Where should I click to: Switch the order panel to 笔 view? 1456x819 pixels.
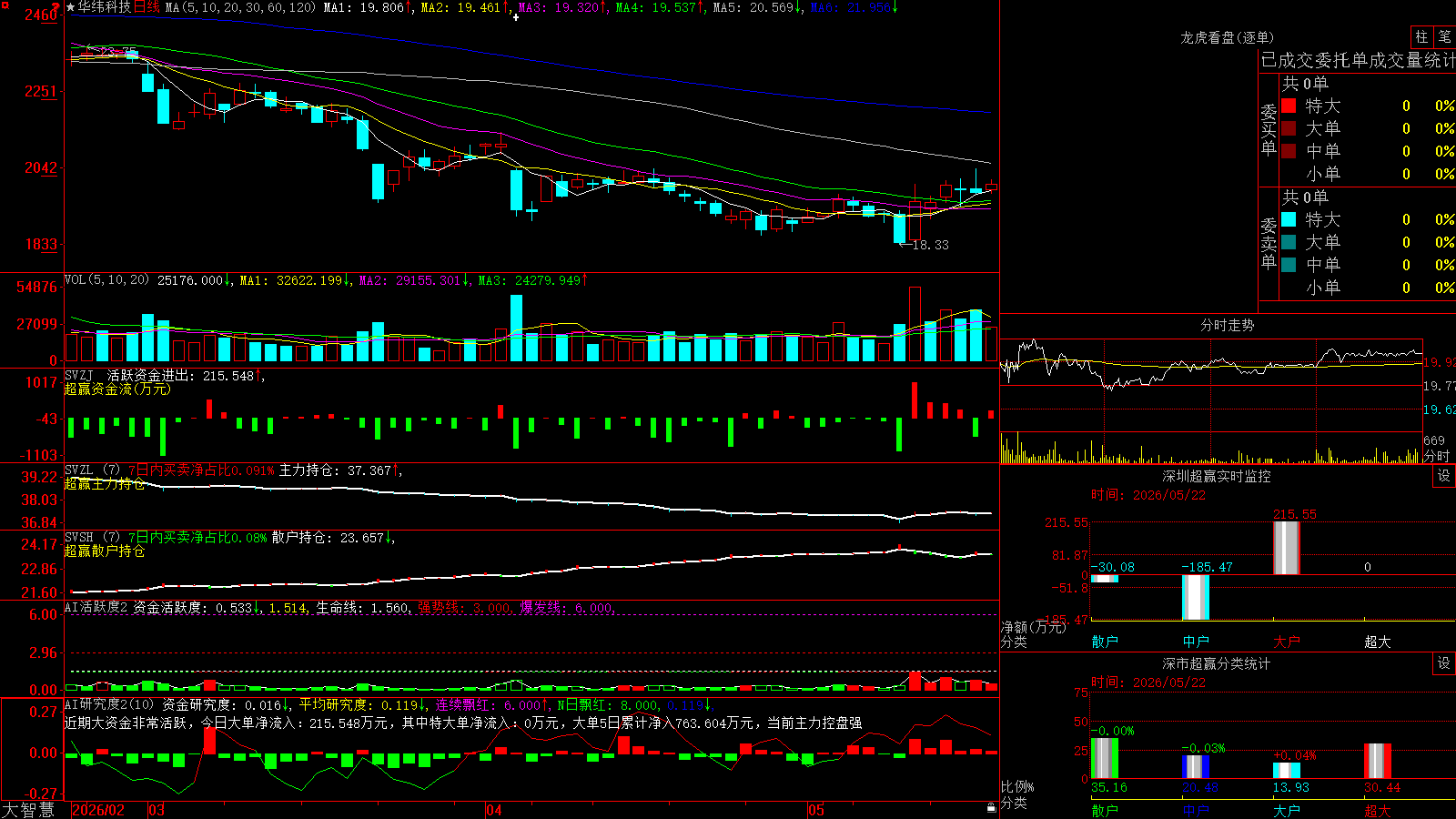pyautogui.click(x=1444, y=36)
